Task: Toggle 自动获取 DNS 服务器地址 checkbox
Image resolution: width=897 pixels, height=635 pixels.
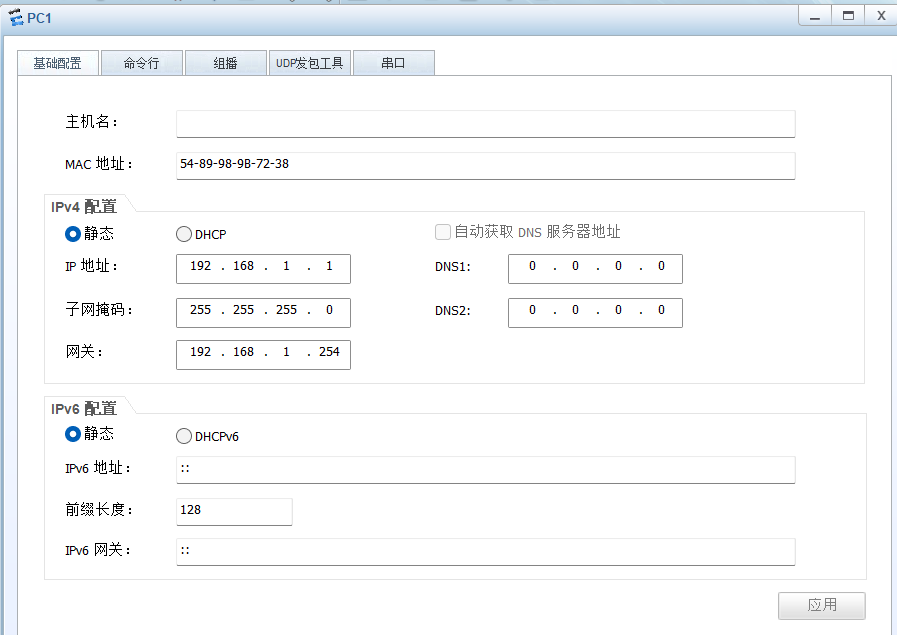Action: [x=443, y=232]
